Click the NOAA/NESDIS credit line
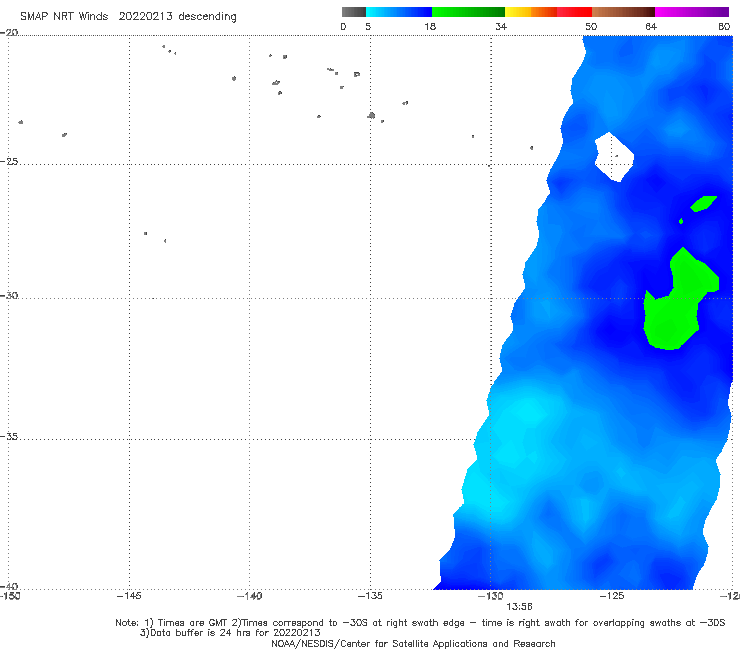This screenshot has height=650, width=740. pos(413,644)
